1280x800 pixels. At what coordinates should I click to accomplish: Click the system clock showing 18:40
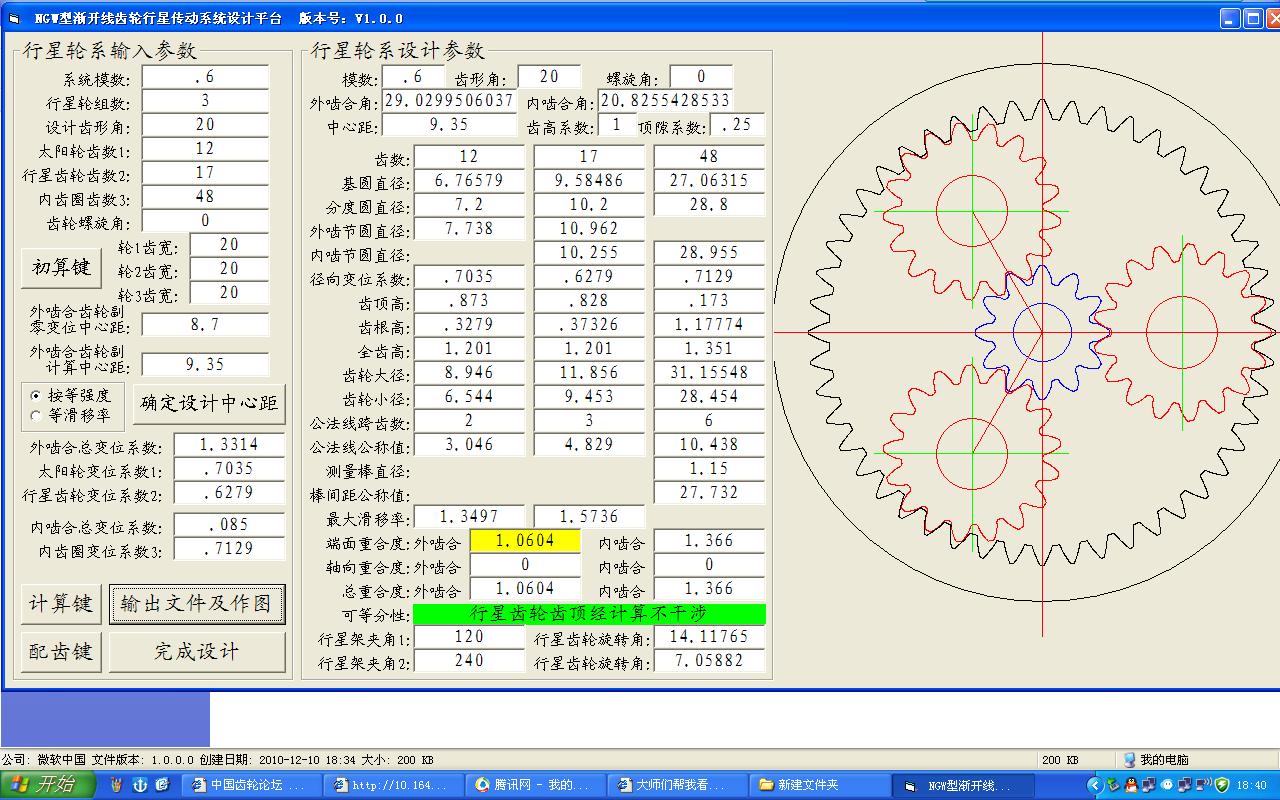[1252, 786]
